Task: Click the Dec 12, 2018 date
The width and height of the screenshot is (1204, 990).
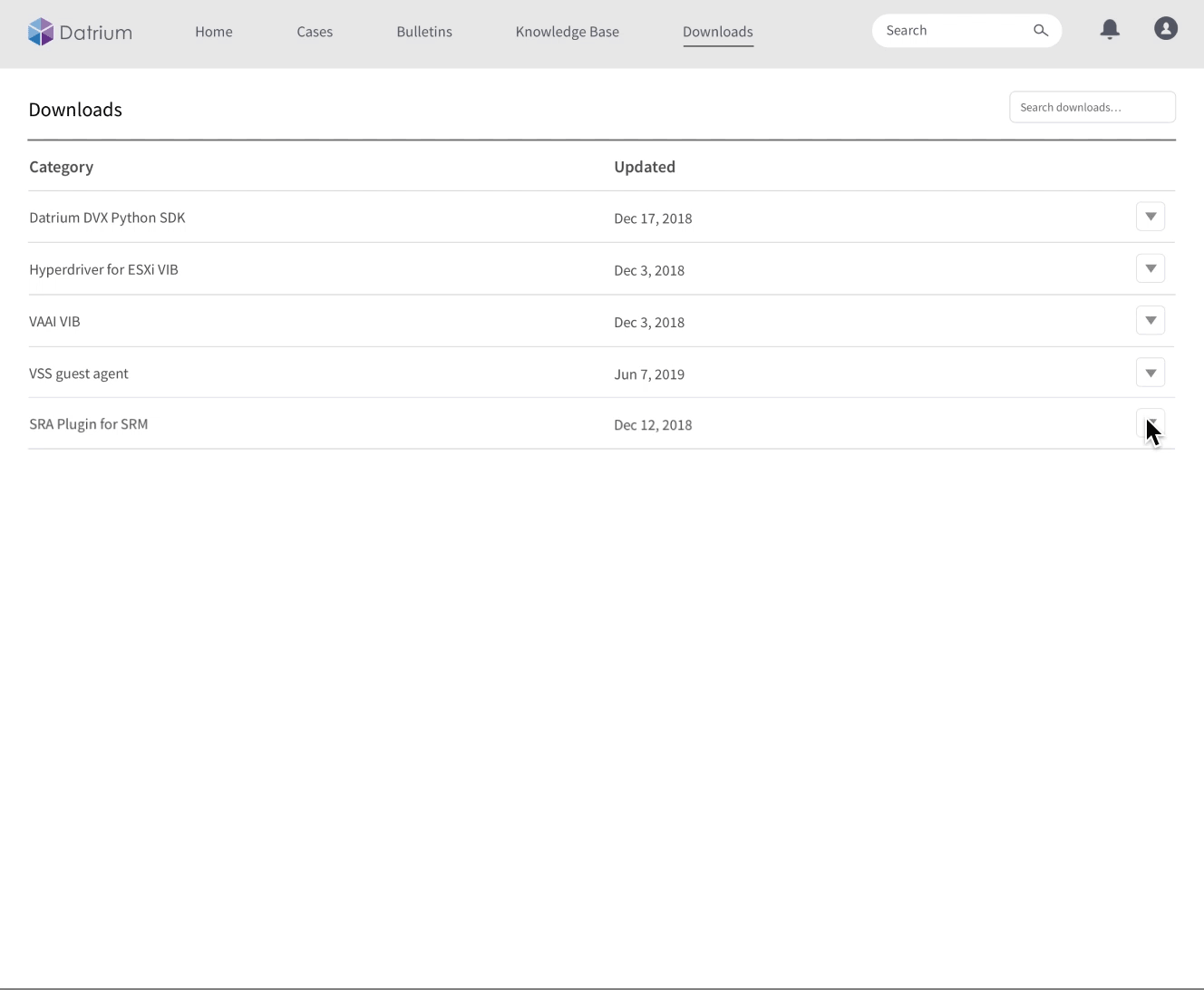Action: coord(653,425)
